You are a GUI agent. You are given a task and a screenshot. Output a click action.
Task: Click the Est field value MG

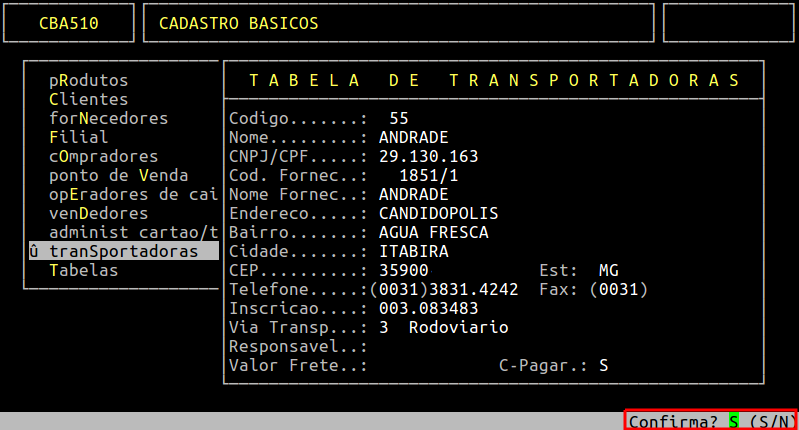point(608,270)
